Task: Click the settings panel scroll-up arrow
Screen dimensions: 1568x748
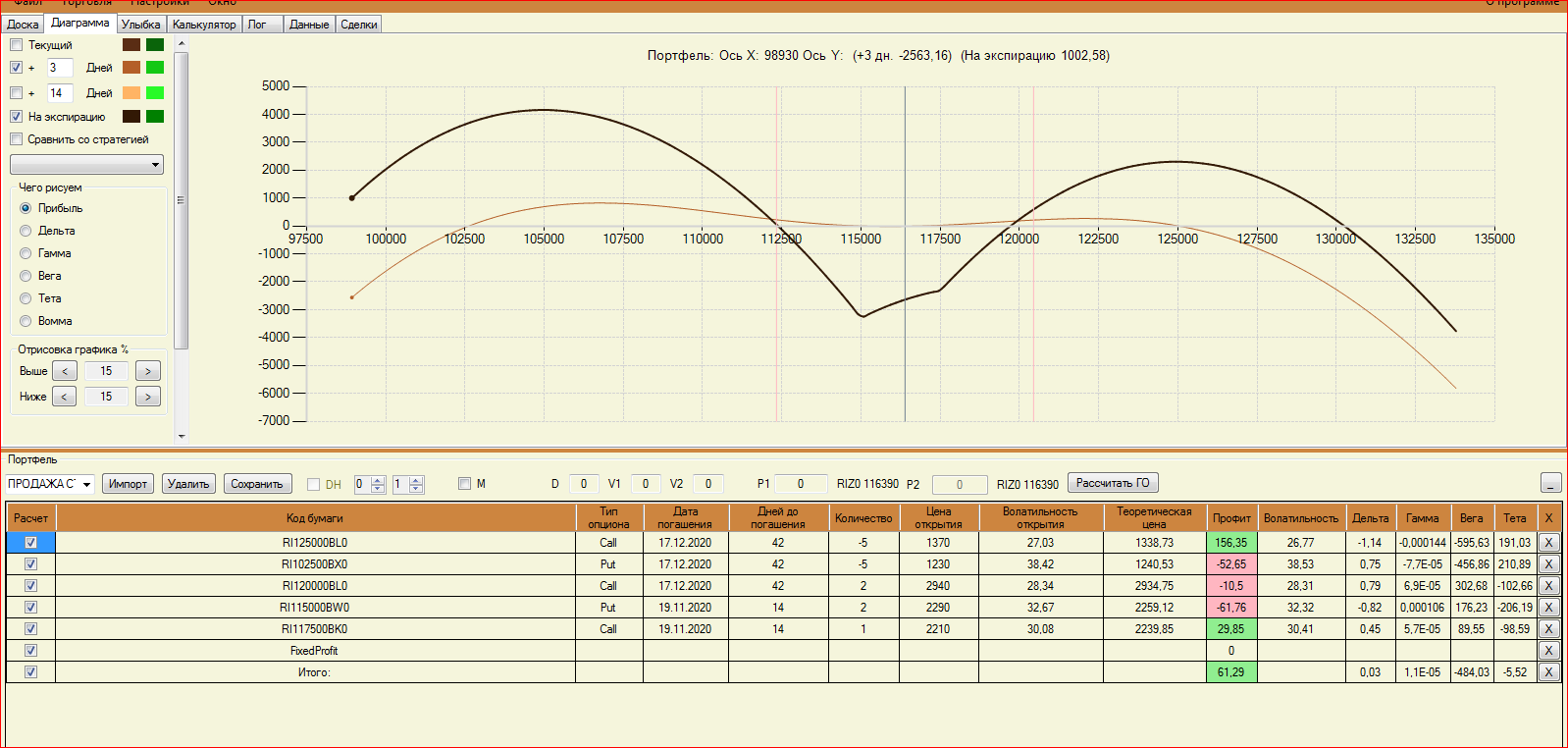Action: (182, 44)
